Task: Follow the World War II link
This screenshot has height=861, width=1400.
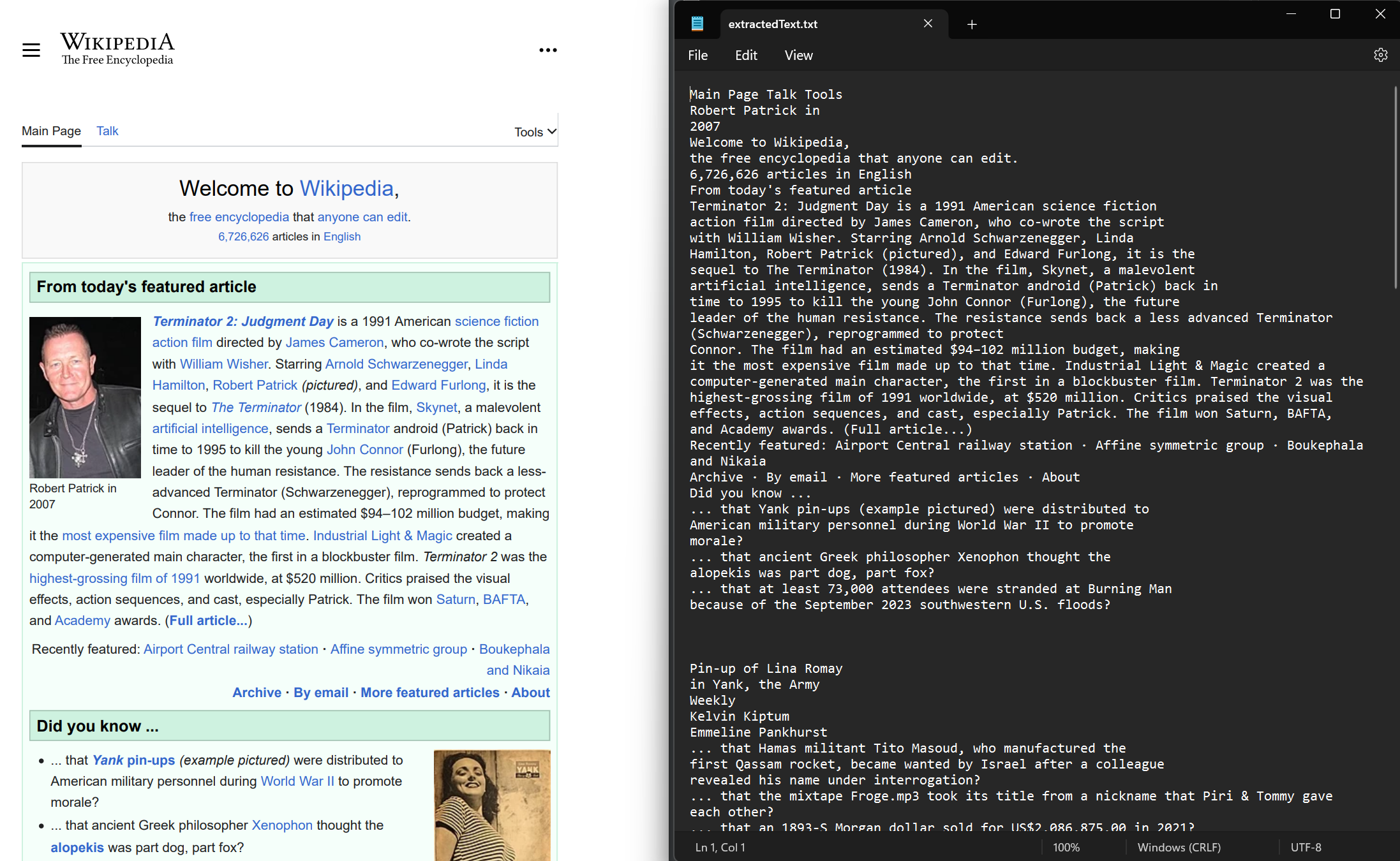Action: point(297,781)
